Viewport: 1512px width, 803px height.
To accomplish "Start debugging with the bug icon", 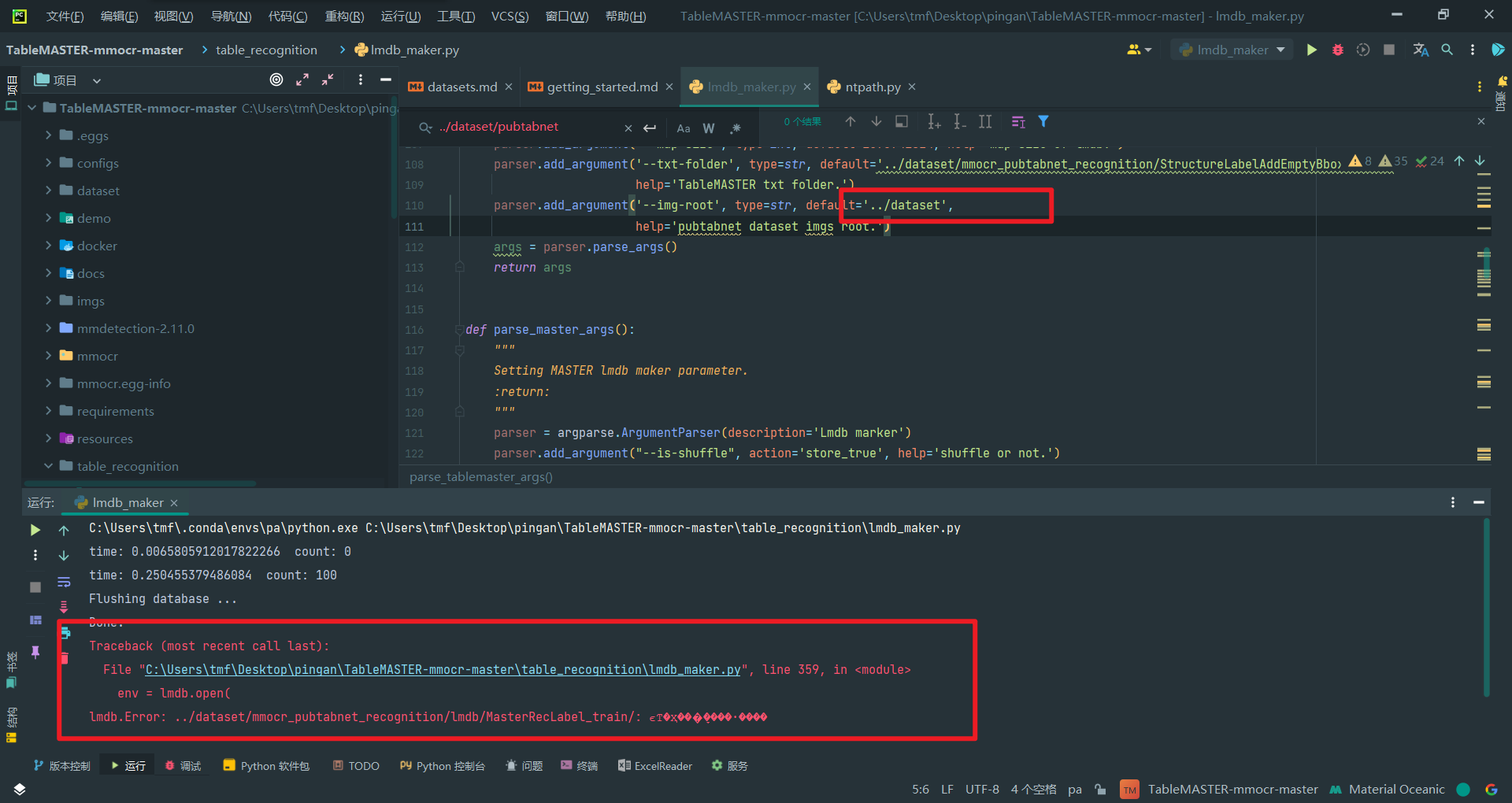I will (1337, 50).
